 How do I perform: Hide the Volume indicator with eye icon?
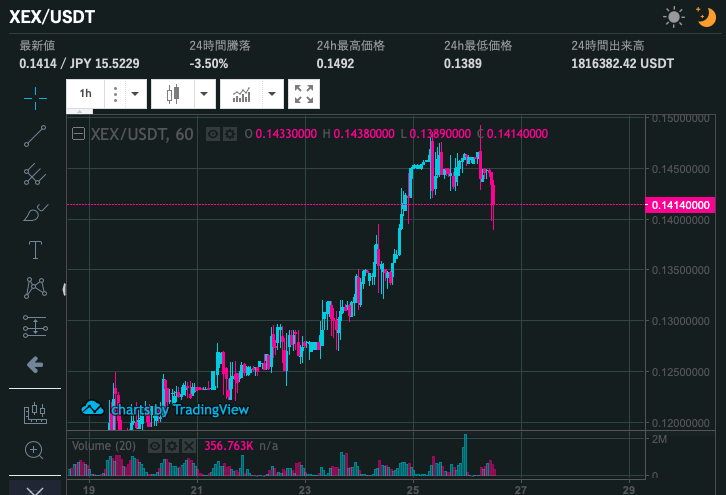[155, 445]
